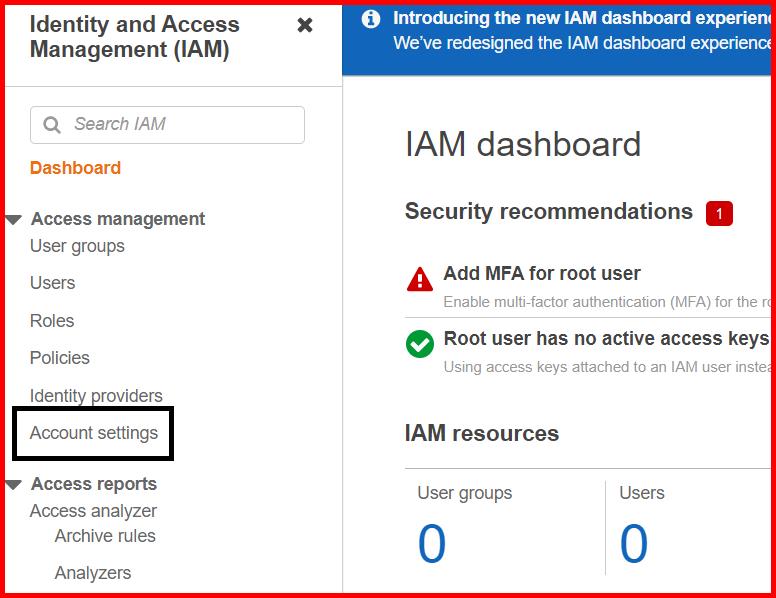Screen dimensions: 776x598
Task: Click the zero count under User groups resources
Action: (432, 544)
